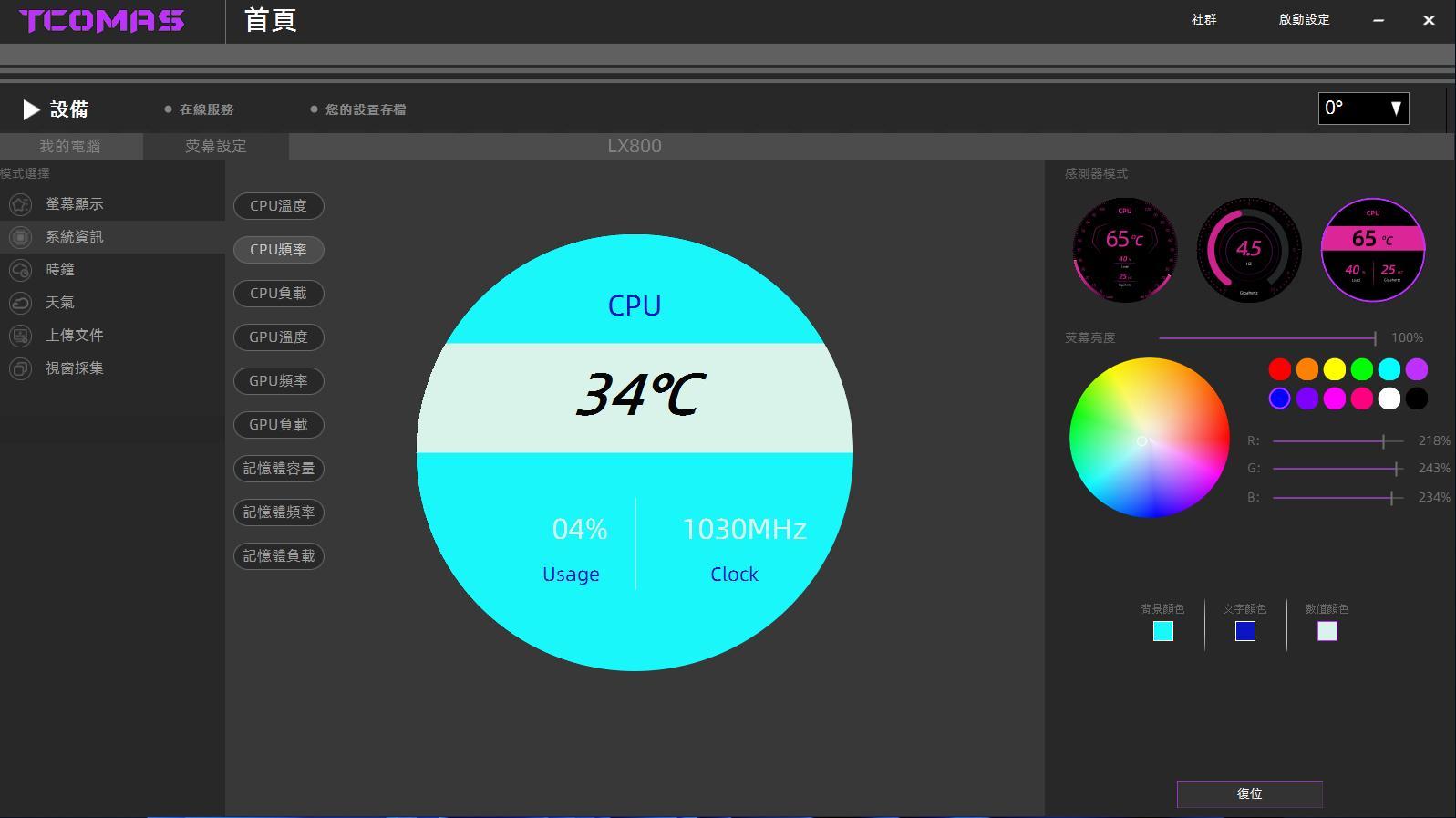The height and width of the screenshot is (818, 1456).
Task: Click the 首頁 home title
Action: point(271,20)
